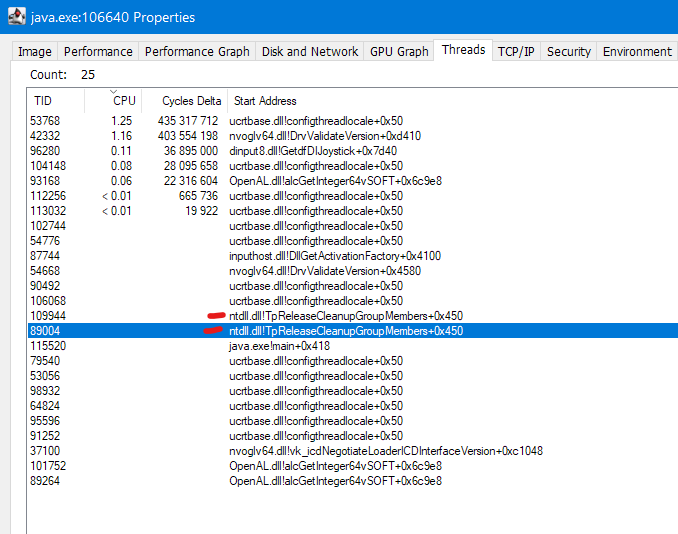Screen dimensions: 678x534
Task: Select thread 37100 vk_icdNegotiateLoaderICDInterfaceVersion row
Action: [x=47, y=451]
